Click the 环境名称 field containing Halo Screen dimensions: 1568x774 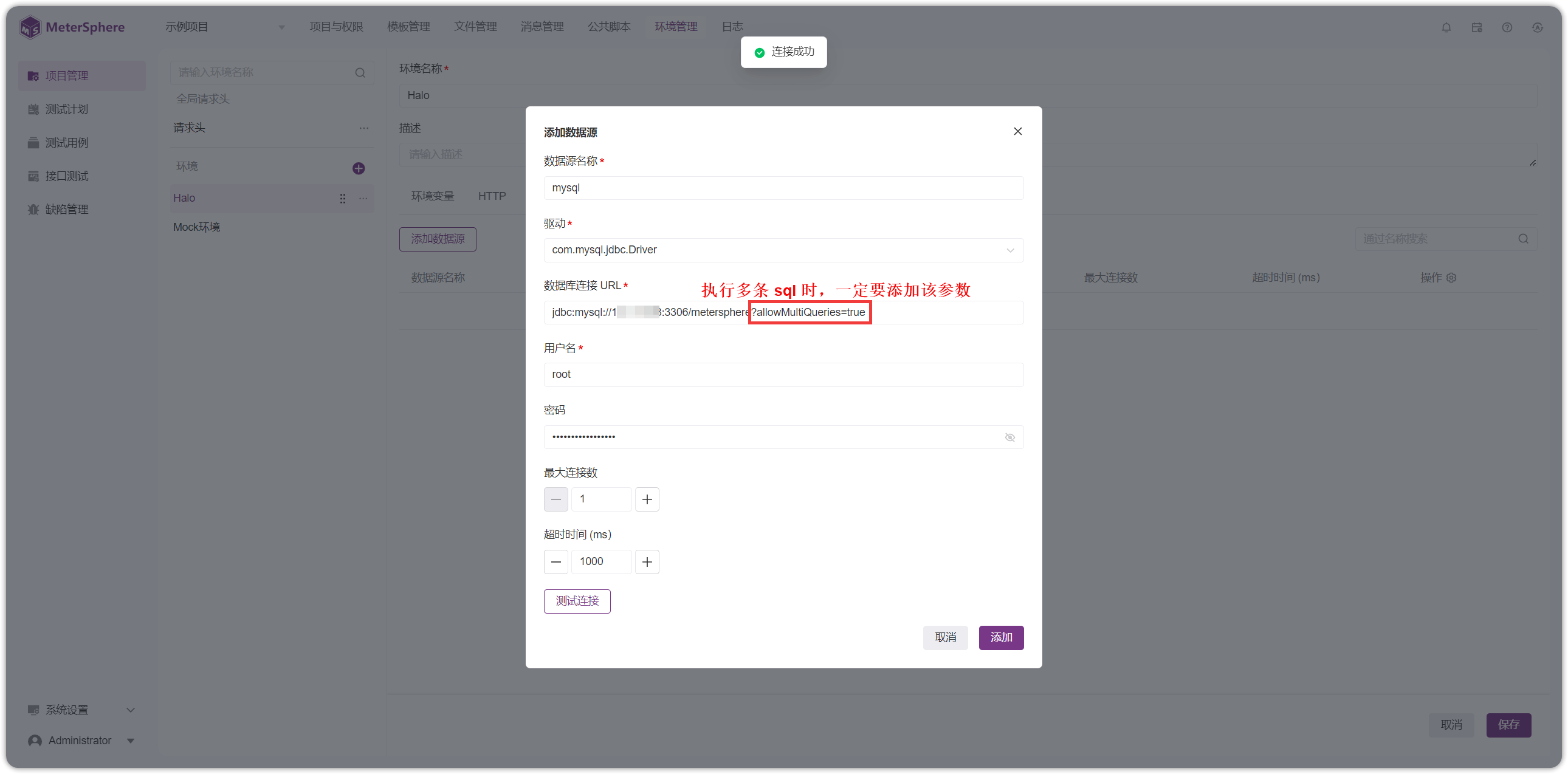tap(968, 95)
